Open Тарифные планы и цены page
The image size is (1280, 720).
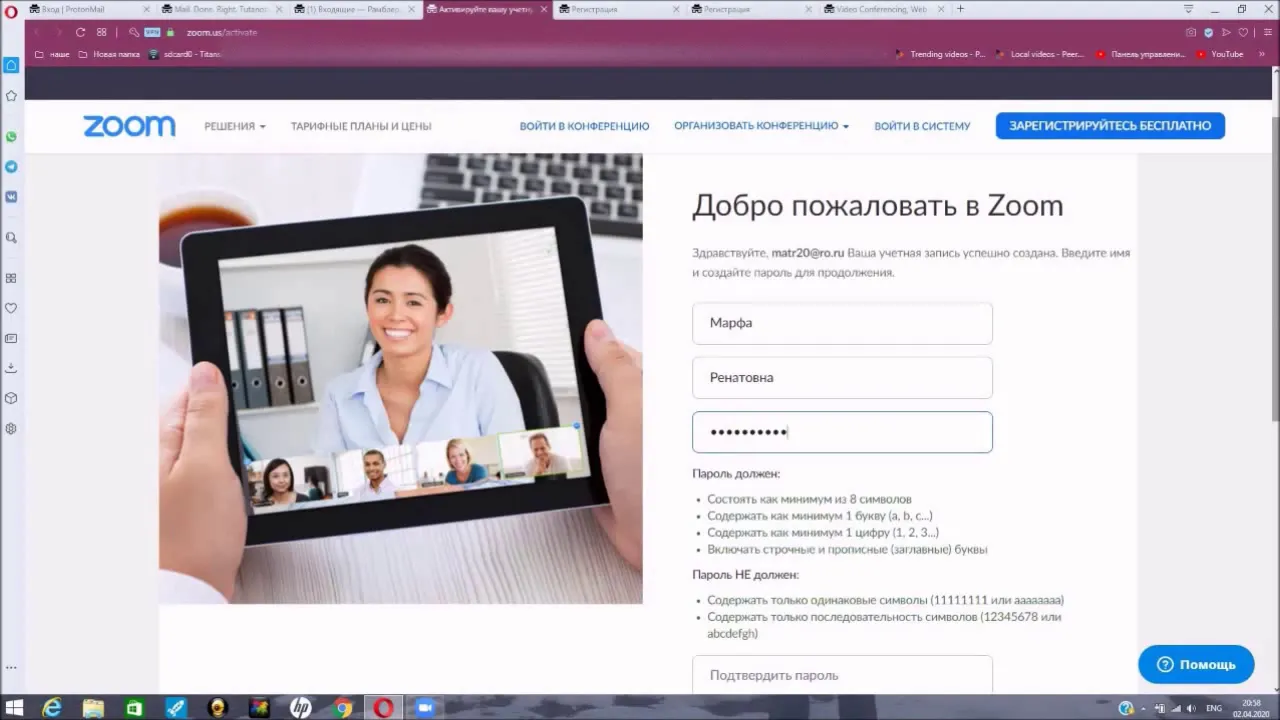pos(361,126)
